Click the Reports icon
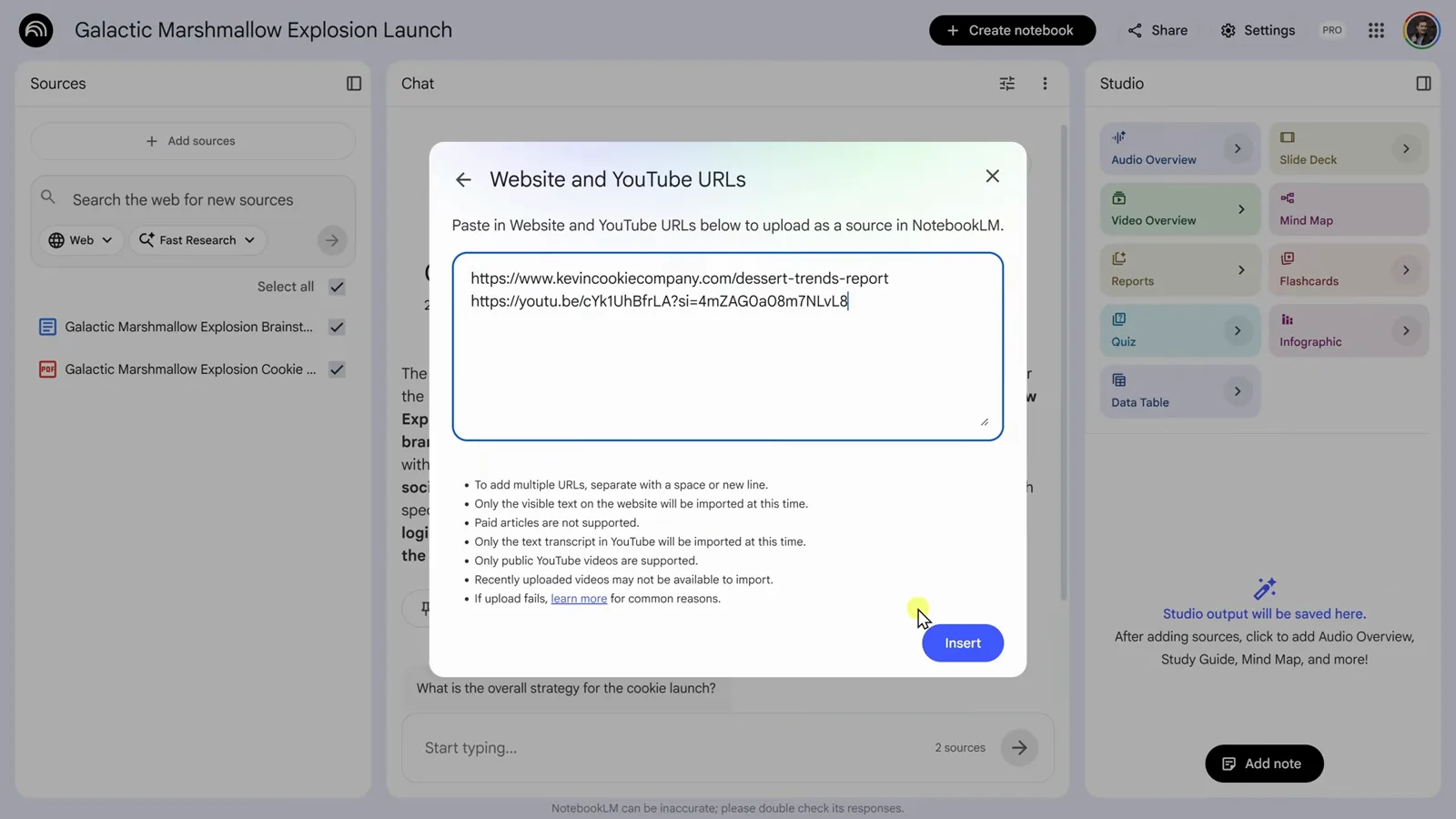Screen dimensions: 1456x819 point(1118,258)
